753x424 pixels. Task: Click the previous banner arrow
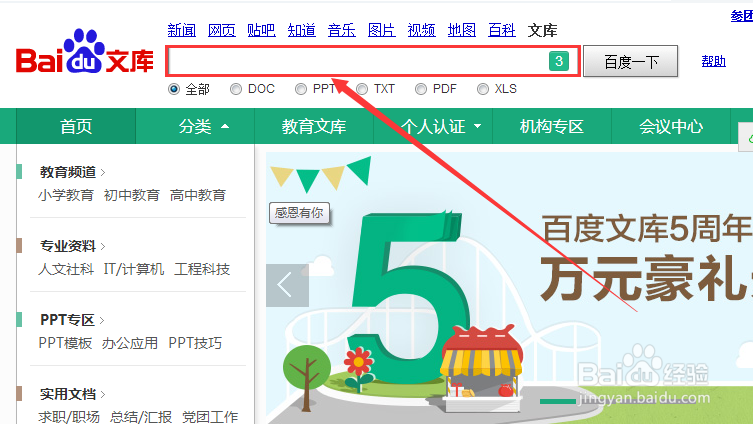[x=287, y=285]
